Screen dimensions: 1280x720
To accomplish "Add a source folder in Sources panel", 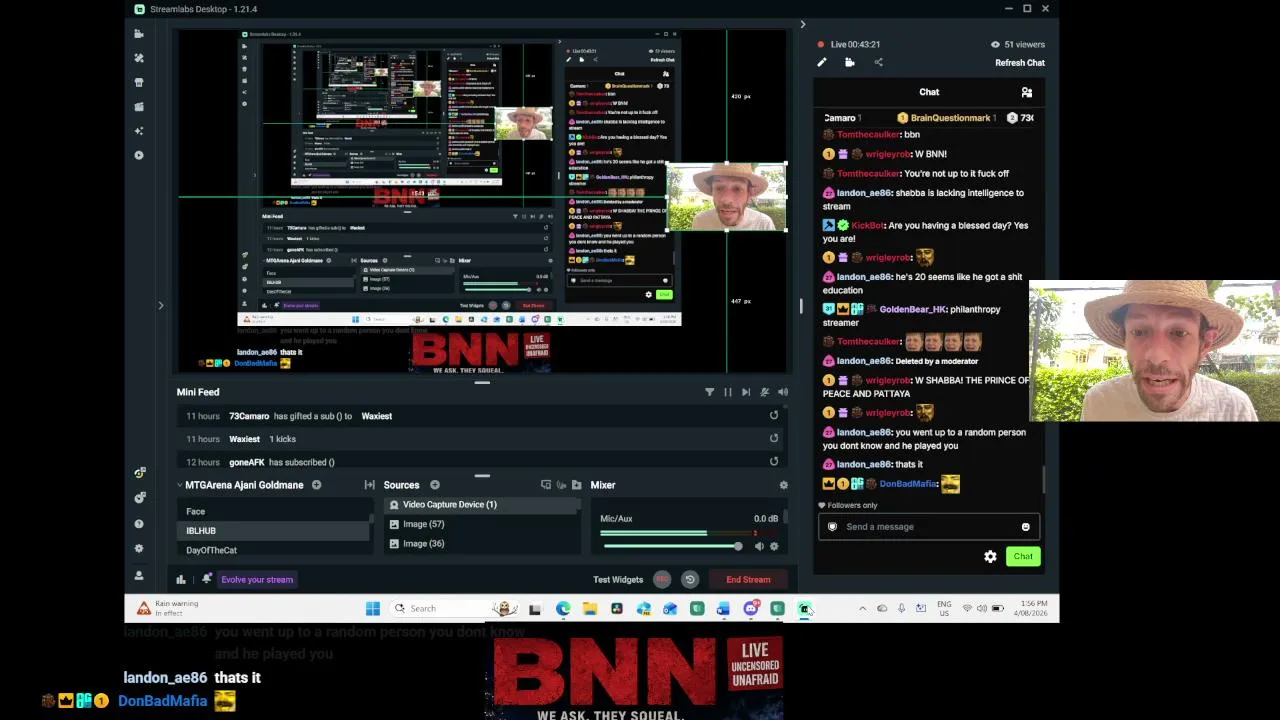I will tap(577, 485).
